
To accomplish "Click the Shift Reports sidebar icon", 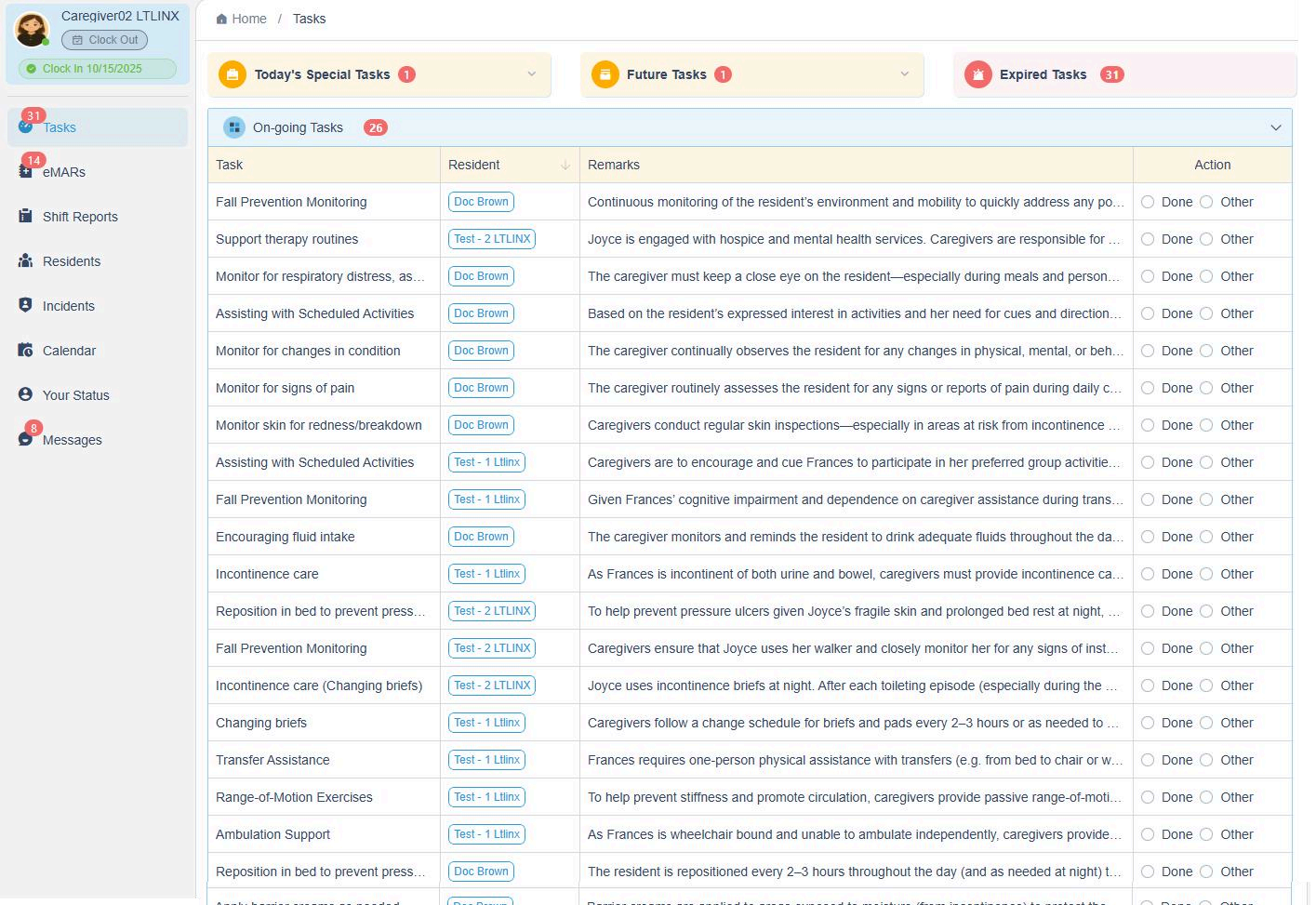I will (25, 216).
